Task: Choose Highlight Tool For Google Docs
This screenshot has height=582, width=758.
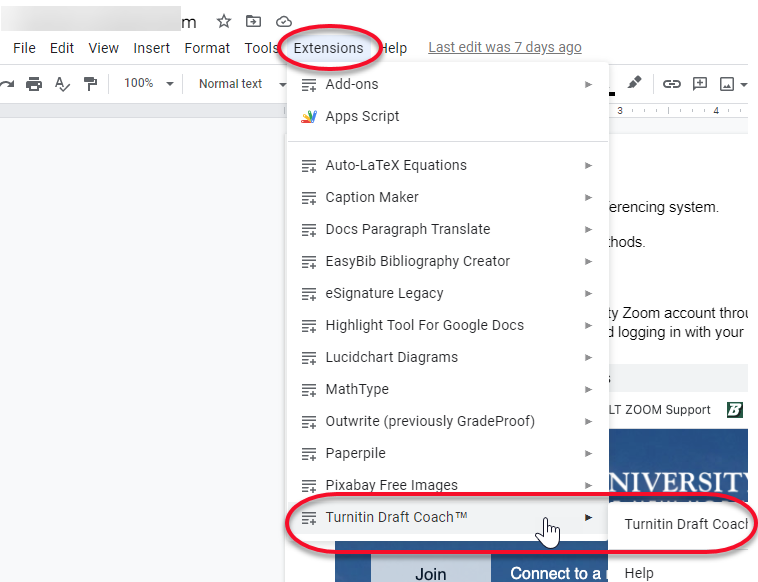Action: (448, 325)
